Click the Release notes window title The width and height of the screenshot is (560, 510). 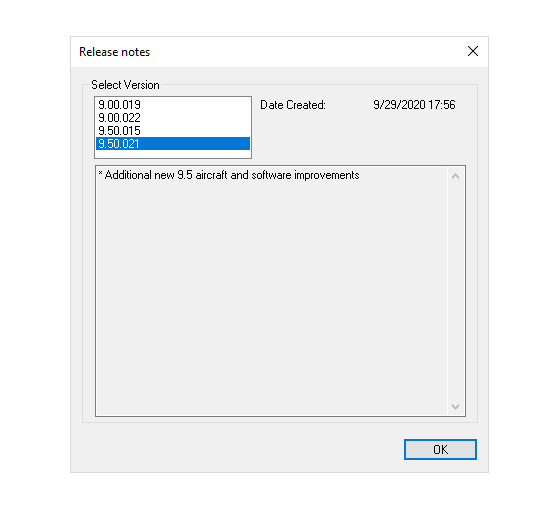coord(114,52)
